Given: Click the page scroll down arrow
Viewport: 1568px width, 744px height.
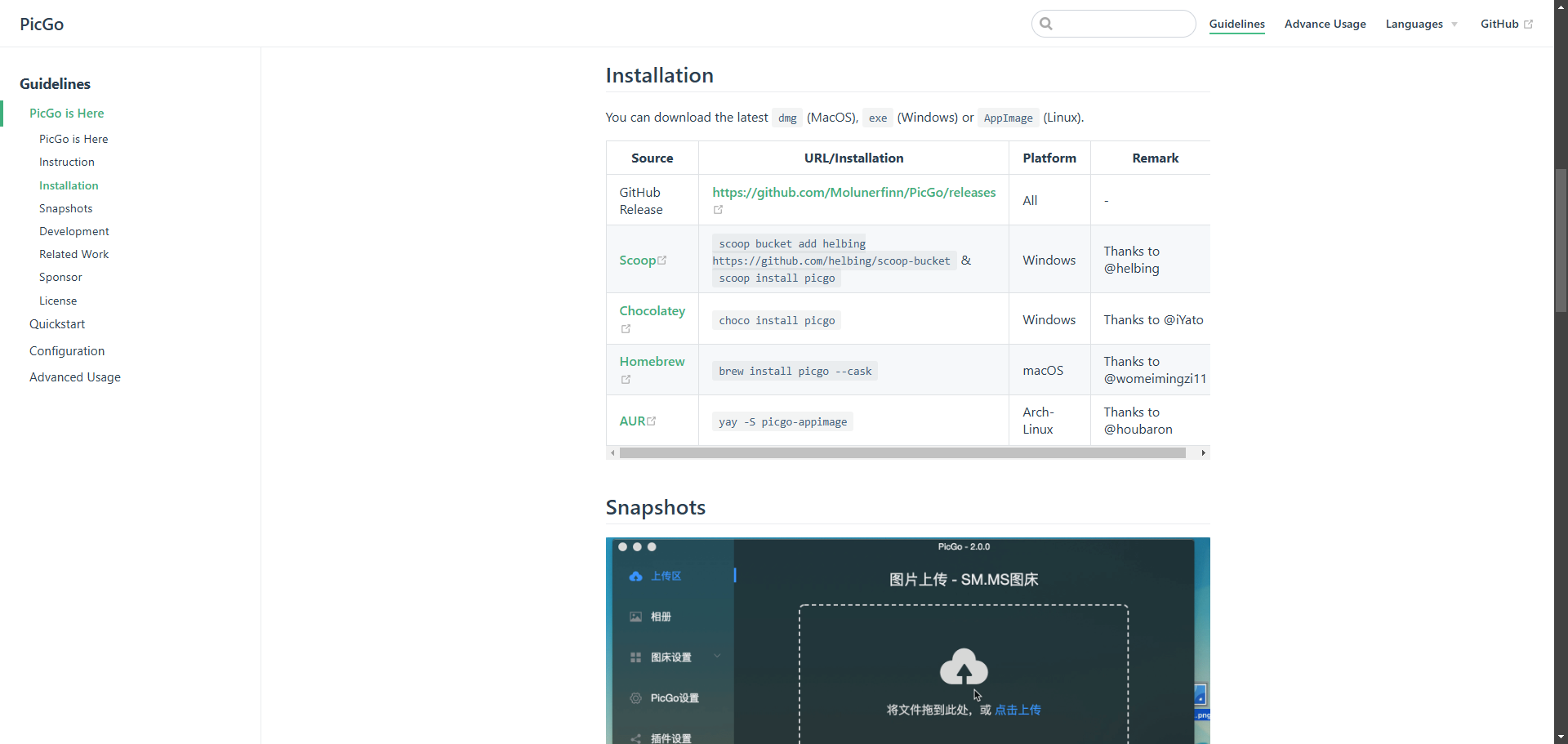Looking at the screenshot, I should click(x=1561, y=737).
